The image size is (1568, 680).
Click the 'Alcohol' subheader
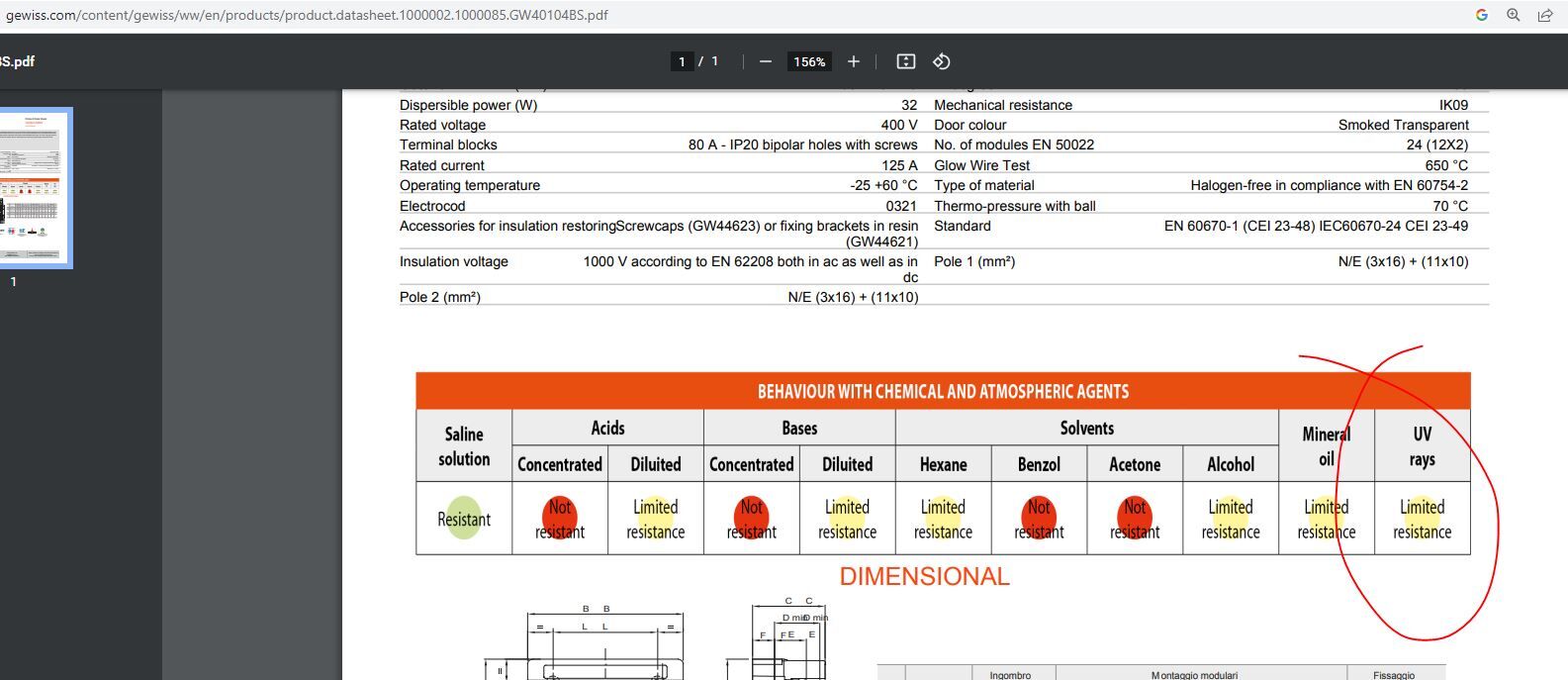pos(1231,464)
